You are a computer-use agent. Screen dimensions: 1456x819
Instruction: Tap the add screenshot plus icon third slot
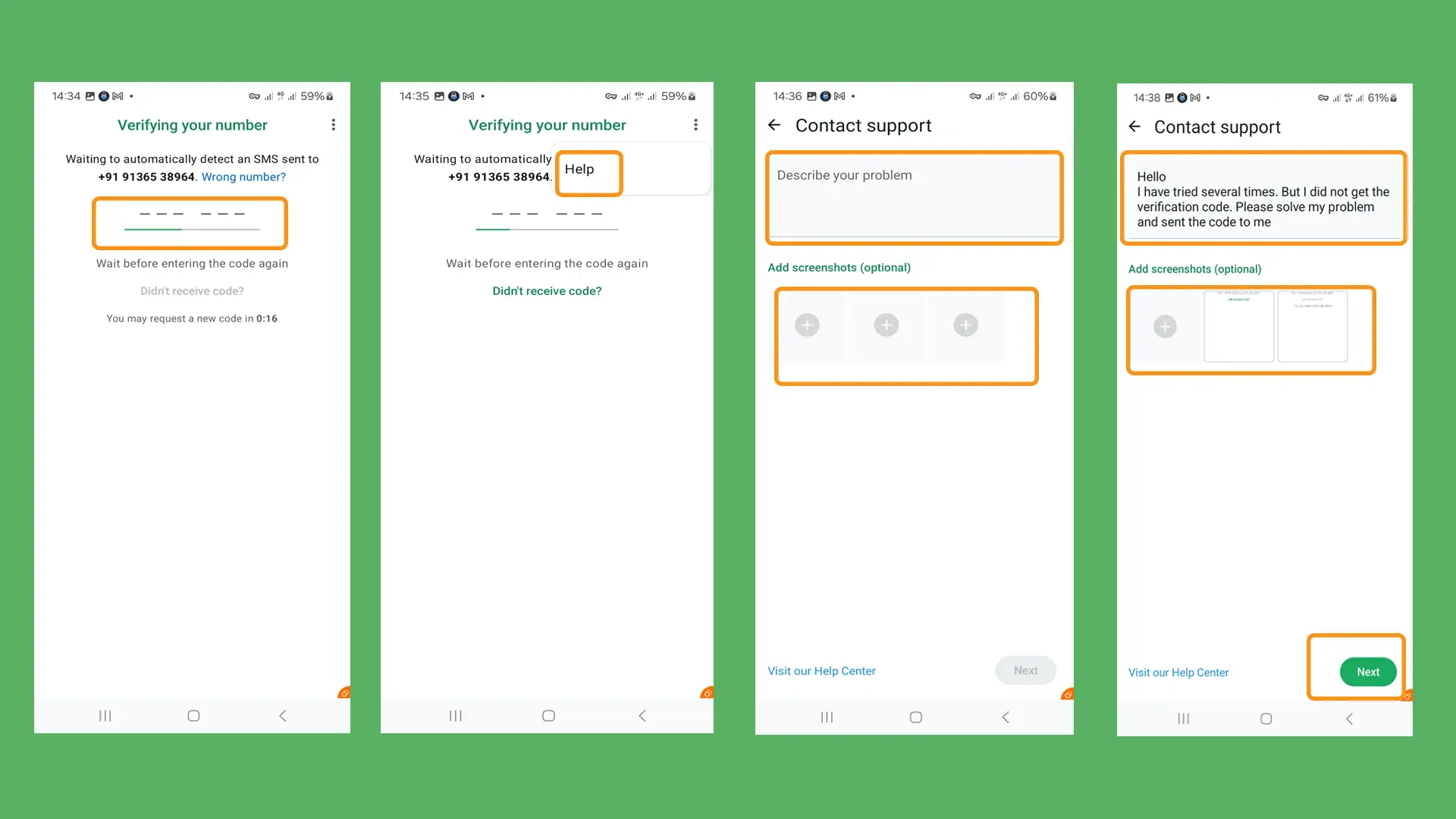tap(965, 324)
